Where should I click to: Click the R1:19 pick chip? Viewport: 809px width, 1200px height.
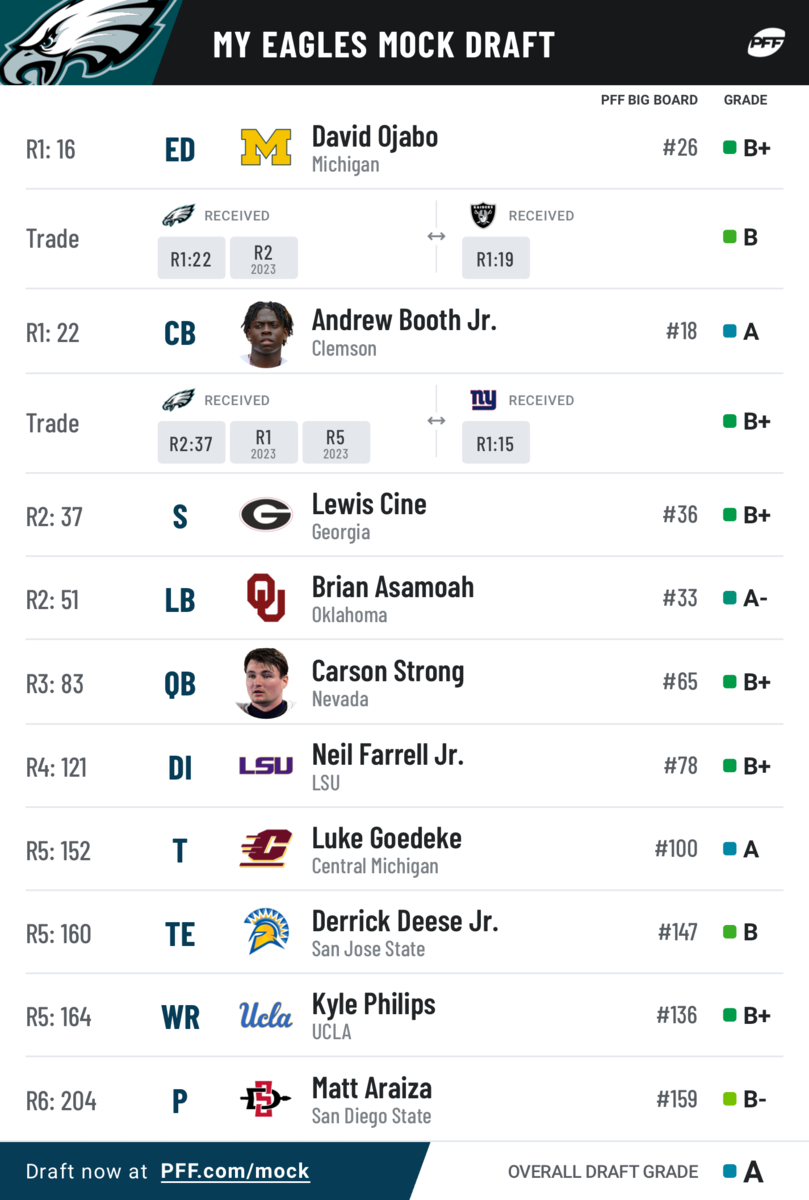pyautogui.click(x=496, y=258)
